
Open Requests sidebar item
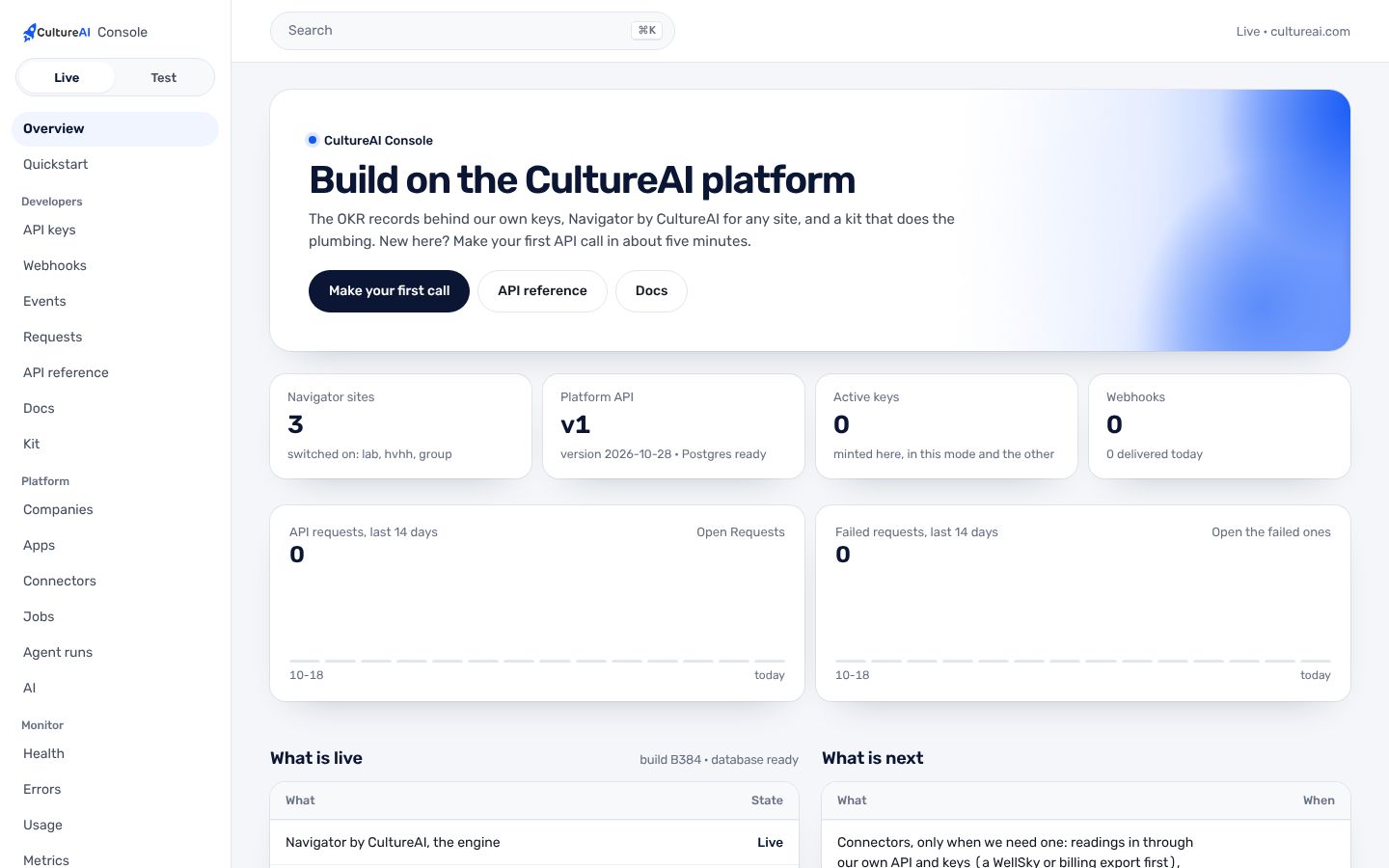coord(115,338)
